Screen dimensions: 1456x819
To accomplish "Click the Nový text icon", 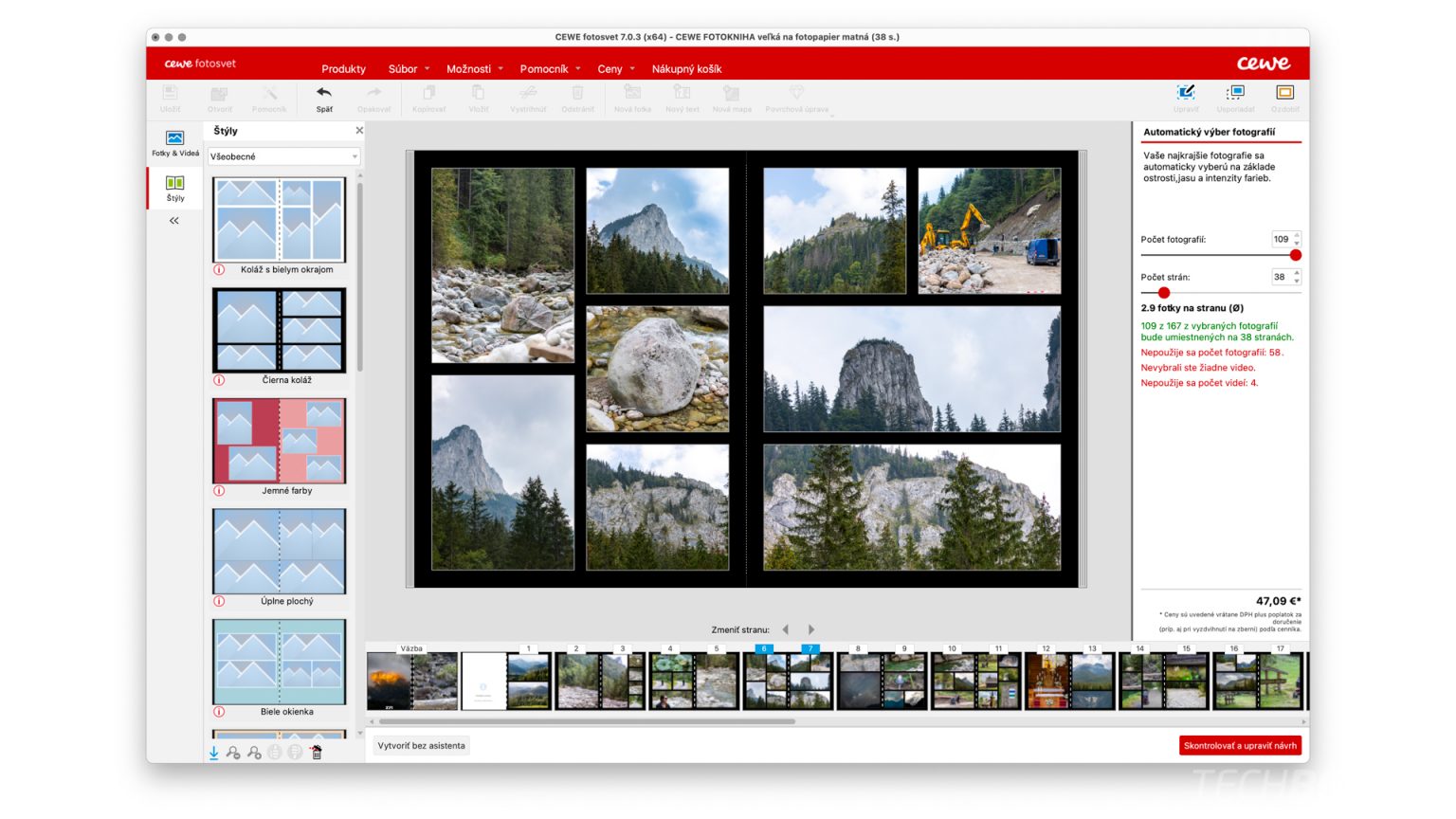I will pyautogui.click(x=682, y=93).
